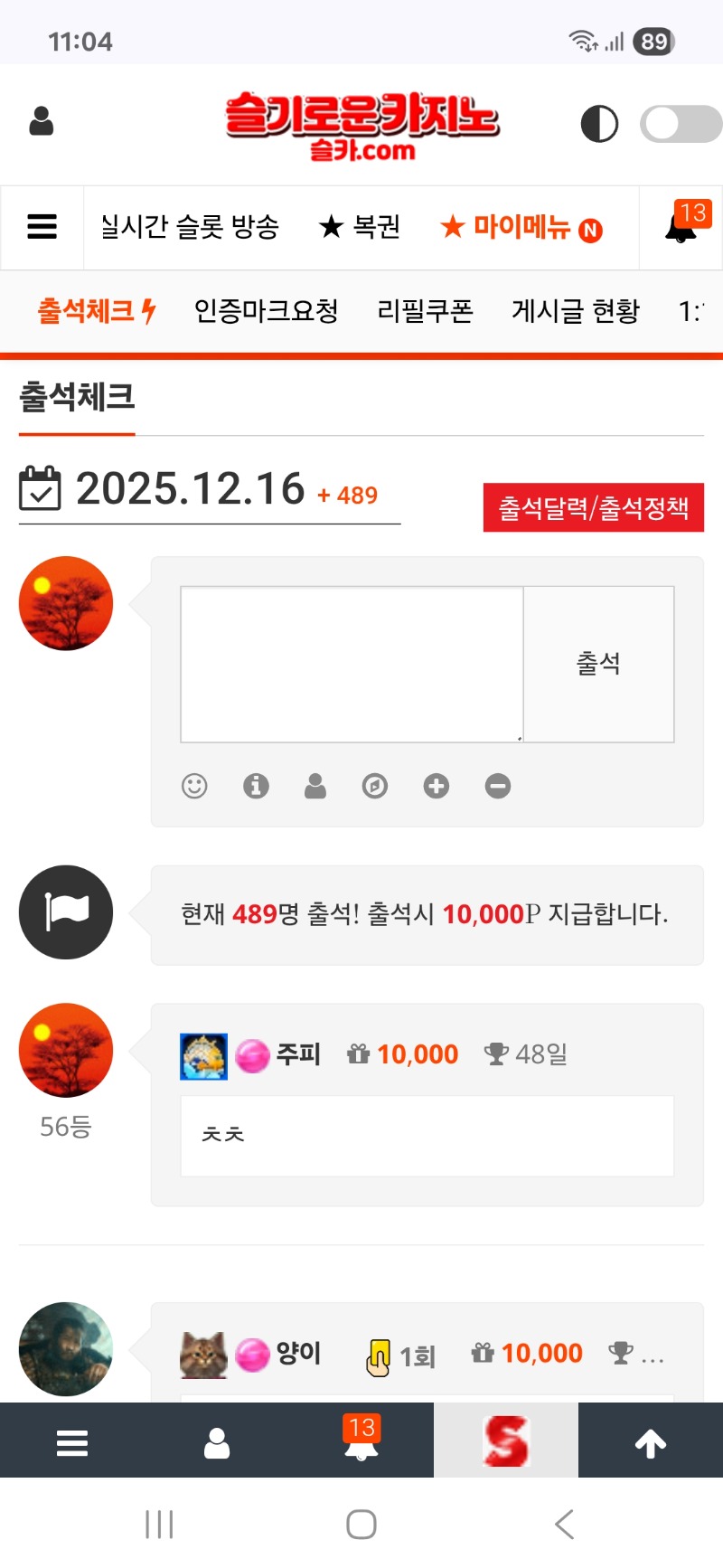Open the bottom bar hamburger menu
Viewport: 723px width, 1568px height.
point(72,1442)
